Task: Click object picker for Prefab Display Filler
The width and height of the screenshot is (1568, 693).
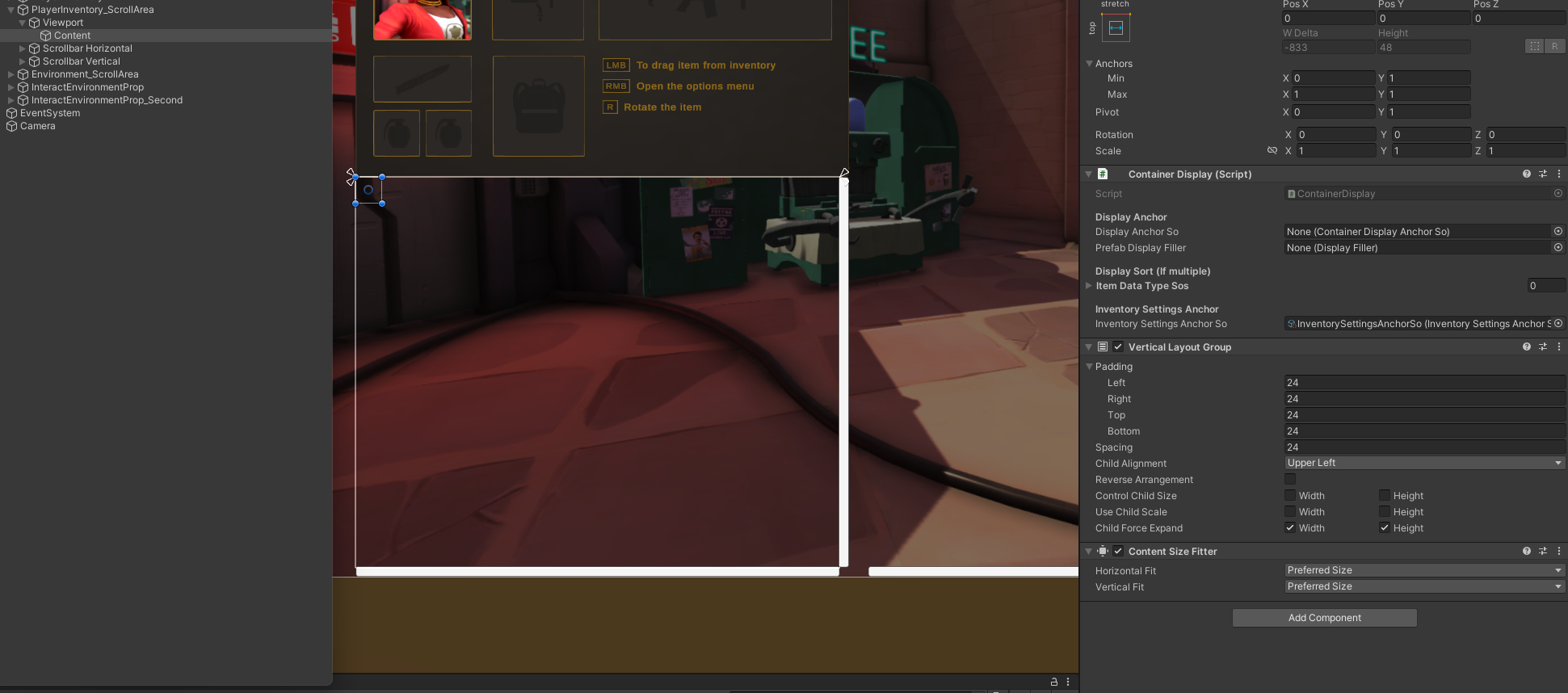Action: (x=1557, y=248)
